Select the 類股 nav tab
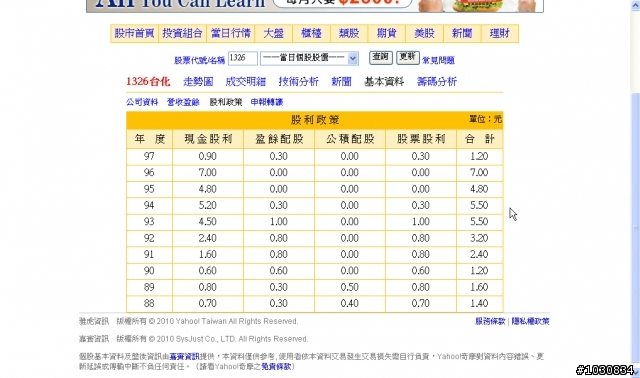The image size is (640, 378). click(349, 33)
